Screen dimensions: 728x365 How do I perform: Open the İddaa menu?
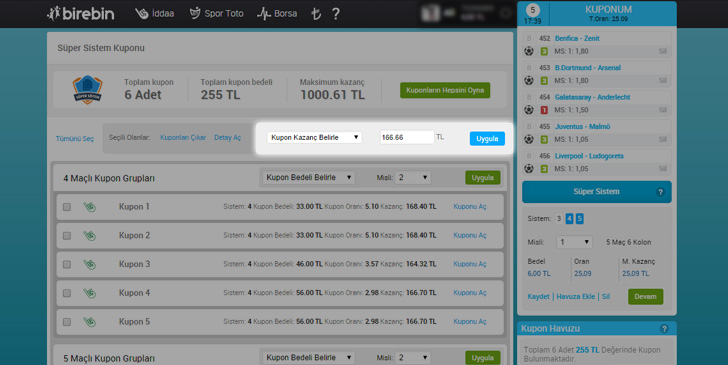(155, 13)
